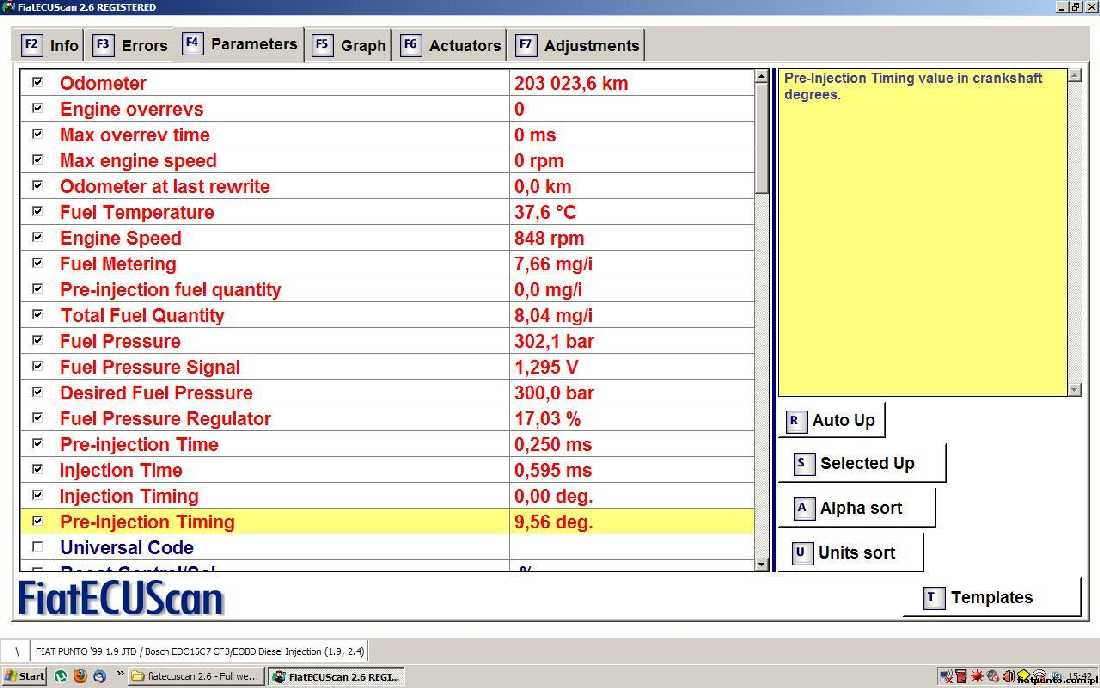Image resolution: width=1100 pixels, height=688 pixels.
Task: Click the Units sort button
Action: 850,553
